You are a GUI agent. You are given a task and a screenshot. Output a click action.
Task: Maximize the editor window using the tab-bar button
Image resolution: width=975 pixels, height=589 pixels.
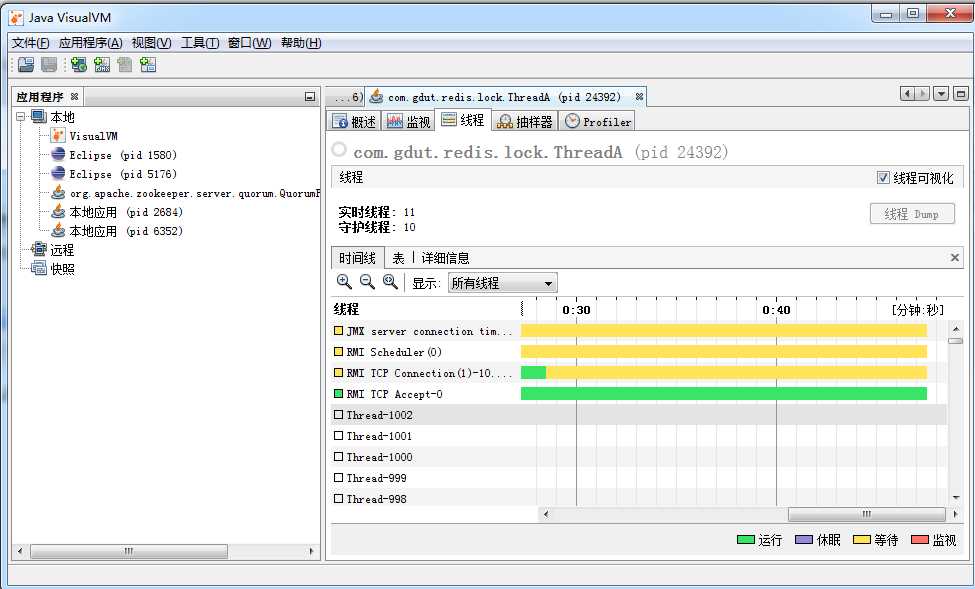point(961,94)
